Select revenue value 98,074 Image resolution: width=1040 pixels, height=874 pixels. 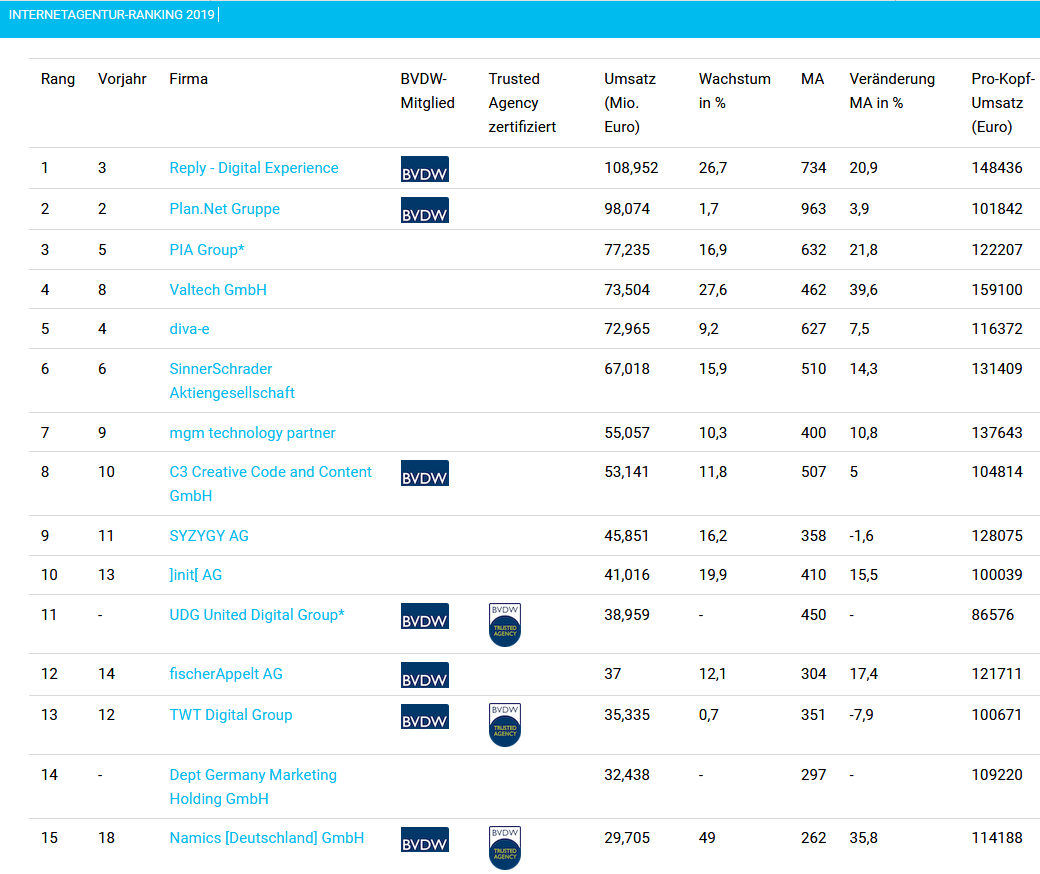click(x=627, y=209)
